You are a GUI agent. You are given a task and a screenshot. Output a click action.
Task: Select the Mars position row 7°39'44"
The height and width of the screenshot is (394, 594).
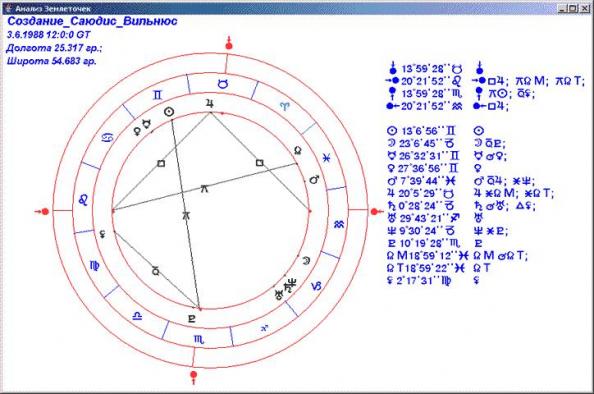click(421, 181)
